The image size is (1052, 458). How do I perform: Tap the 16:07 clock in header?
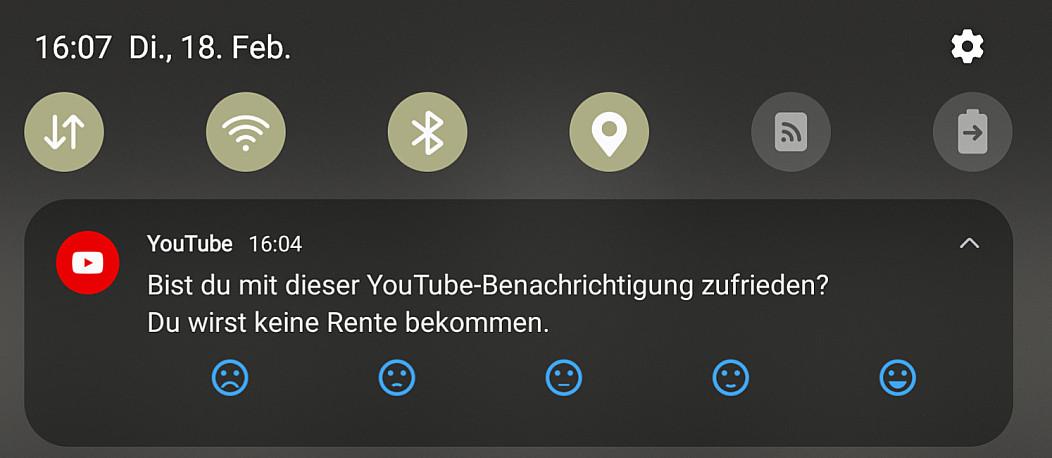(x=73, y=49)
